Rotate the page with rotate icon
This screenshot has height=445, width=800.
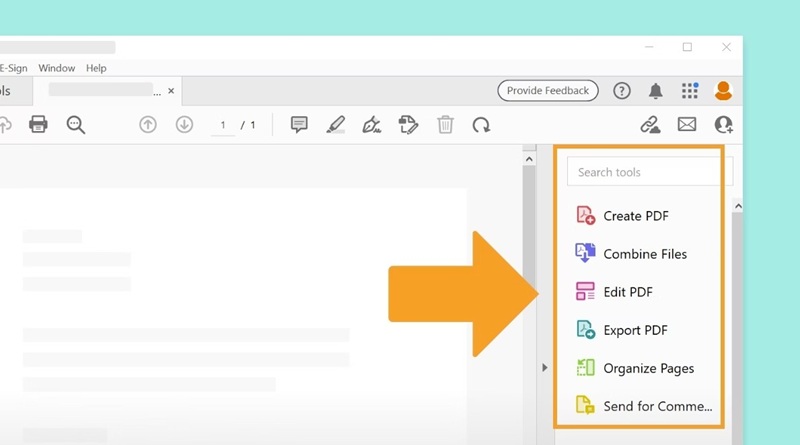click(x=481, y=125)
